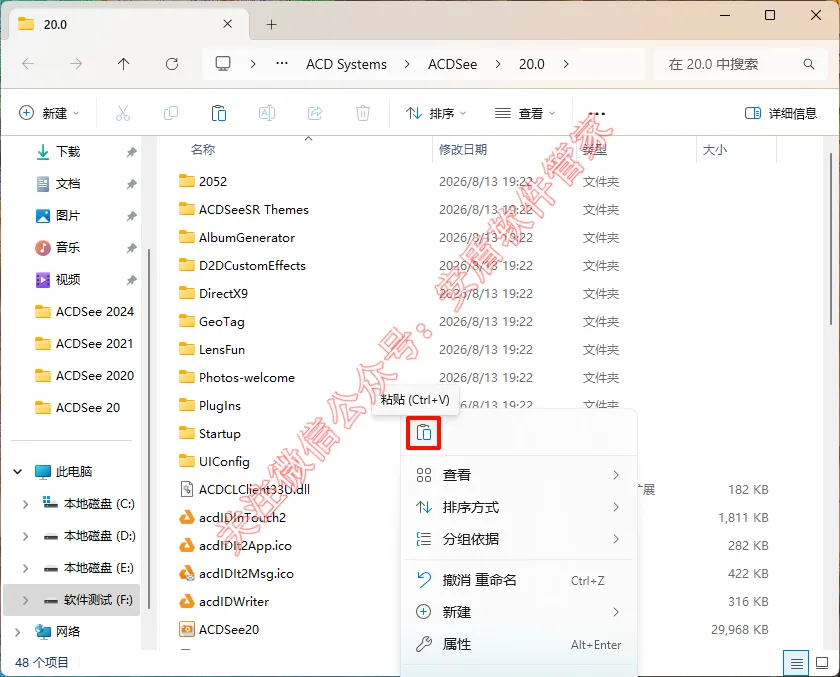Expand the (F:) drive node

click(x=25, y=600)
